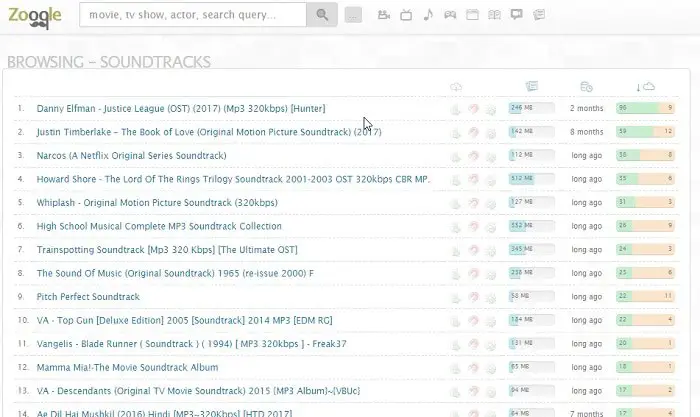Click gear icon in Justice League row
Screen dimensions: 700x417
pyautogui.click(x=491, y=109)
